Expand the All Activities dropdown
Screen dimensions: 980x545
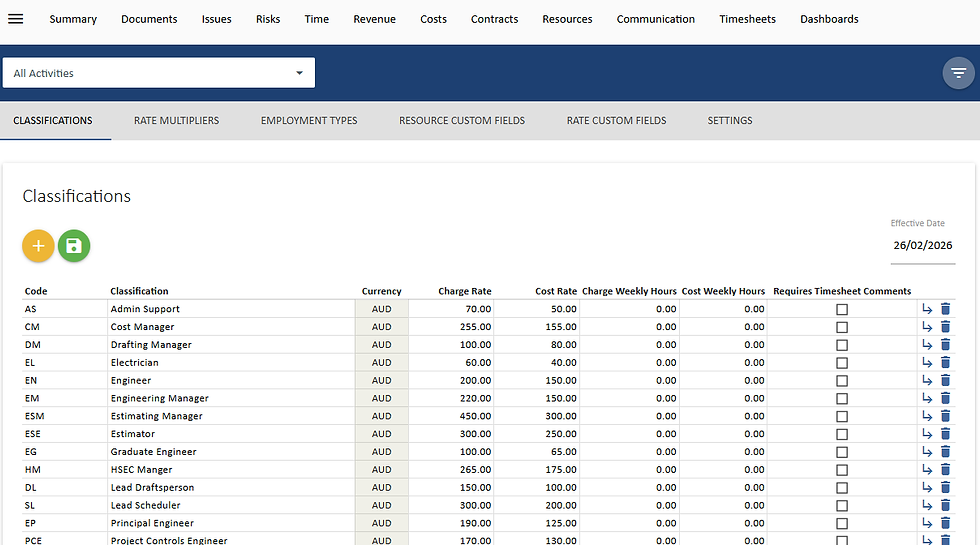(x=159, y=73)
